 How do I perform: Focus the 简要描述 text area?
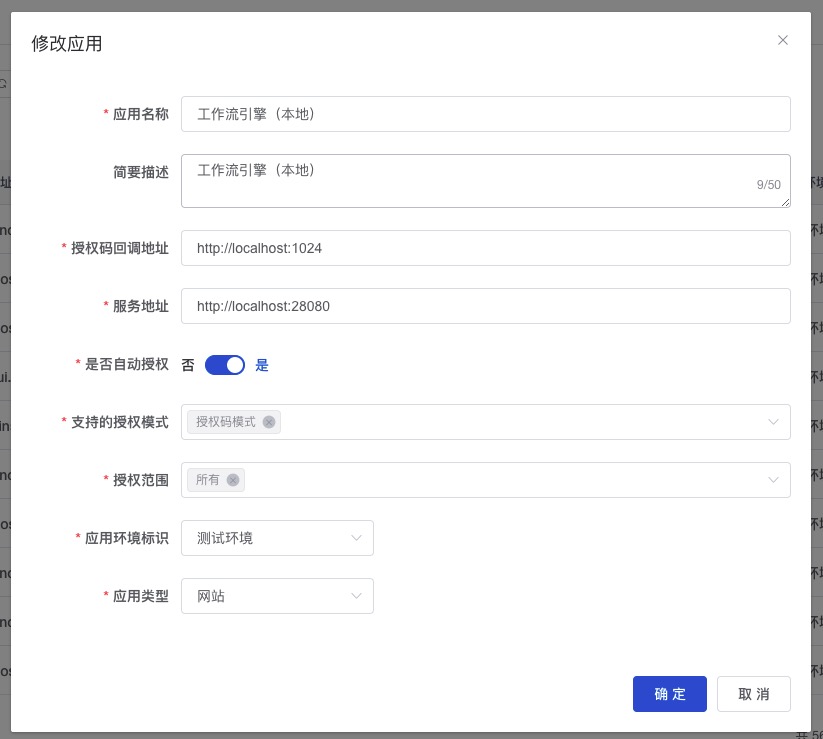[470, 180]
